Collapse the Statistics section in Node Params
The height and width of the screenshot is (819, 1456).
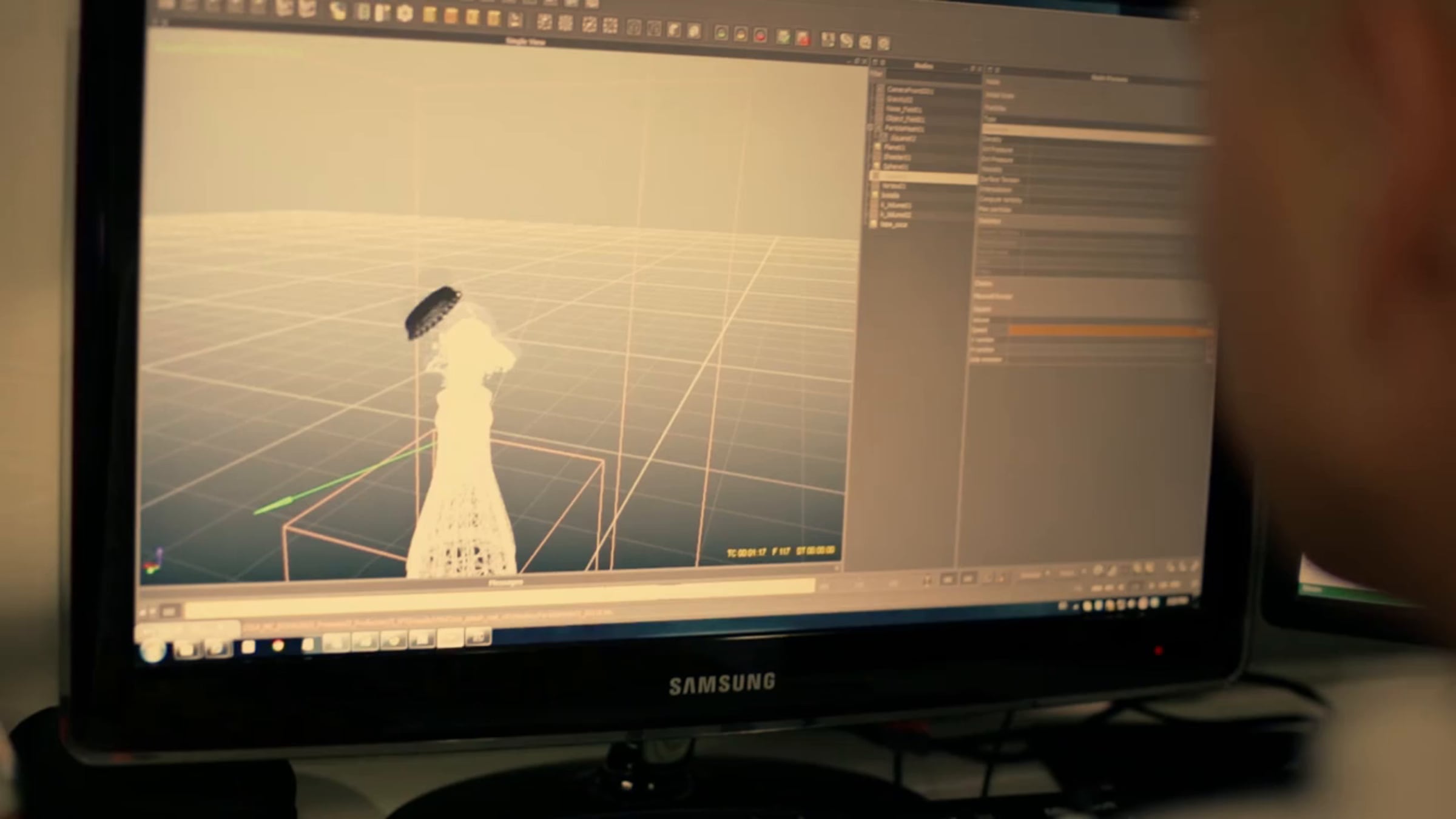tap(990, 221)
